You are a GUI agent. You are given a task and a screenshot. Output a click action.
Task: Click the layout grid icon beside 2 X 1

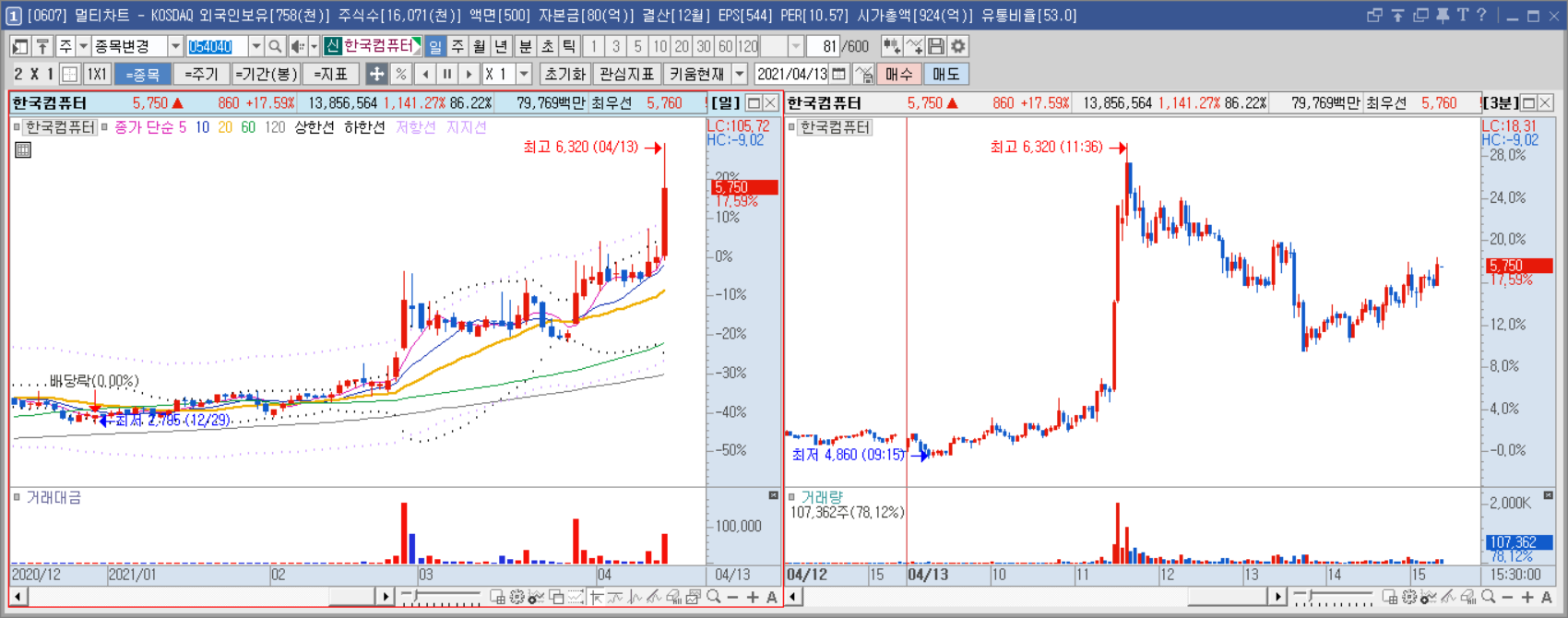point(69,75)
